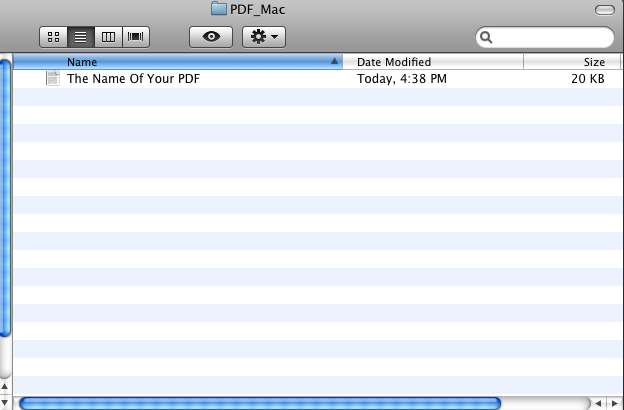Screen dimensions: 624x410
Task: Click the PDF_Mac folder title icon
Action: (218, 8)
